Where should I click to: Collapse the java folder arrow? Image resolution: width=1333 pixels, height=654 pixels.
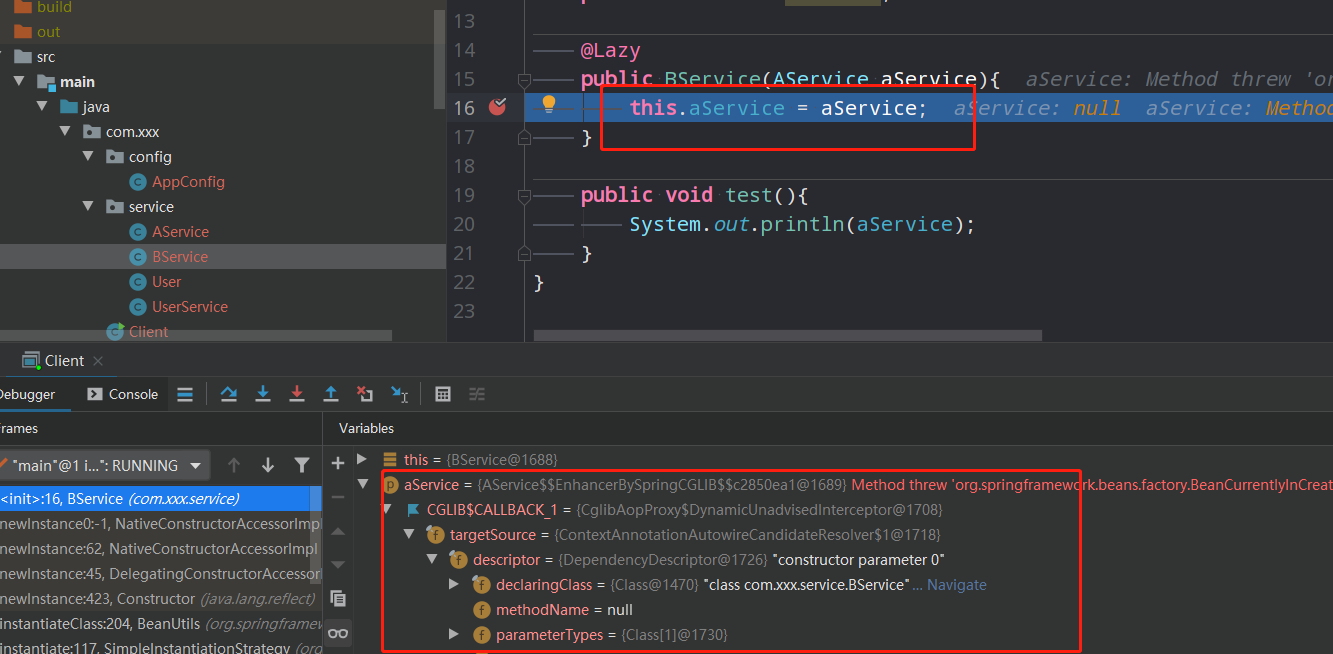coord(42,107)
